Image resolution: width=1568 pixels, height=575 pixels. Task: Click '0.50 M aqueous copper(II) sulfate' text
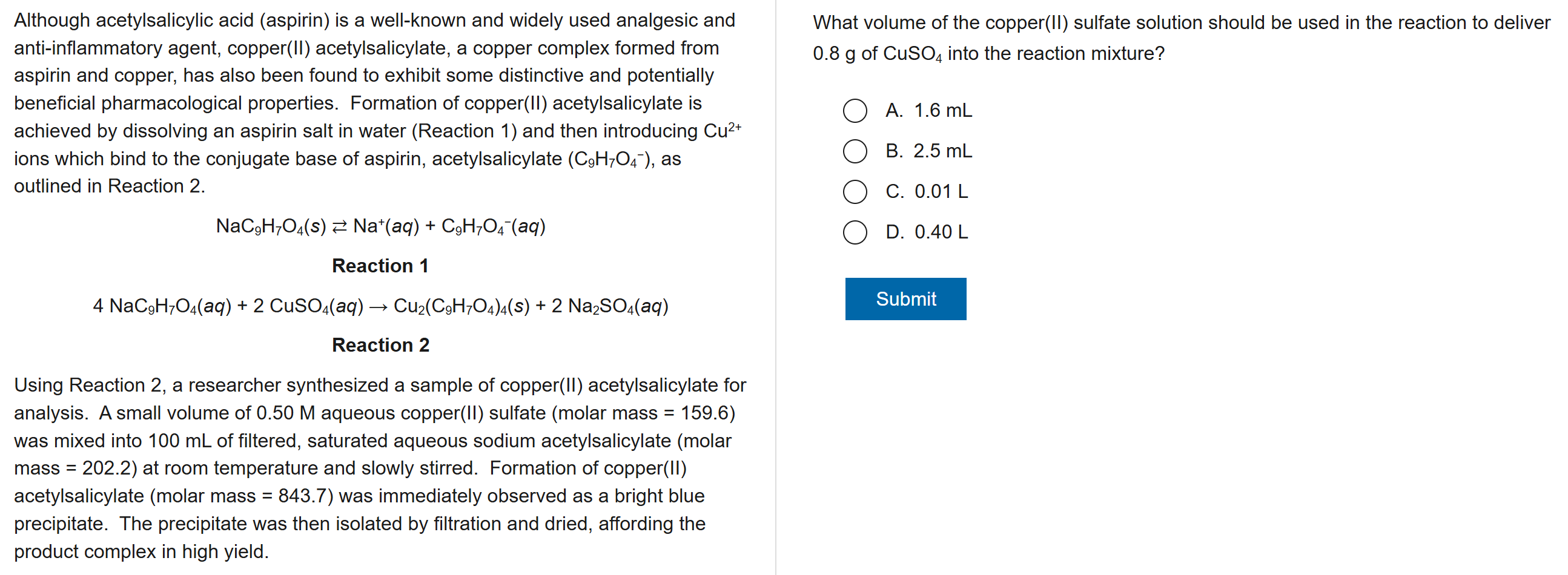[x=400, y=413]
